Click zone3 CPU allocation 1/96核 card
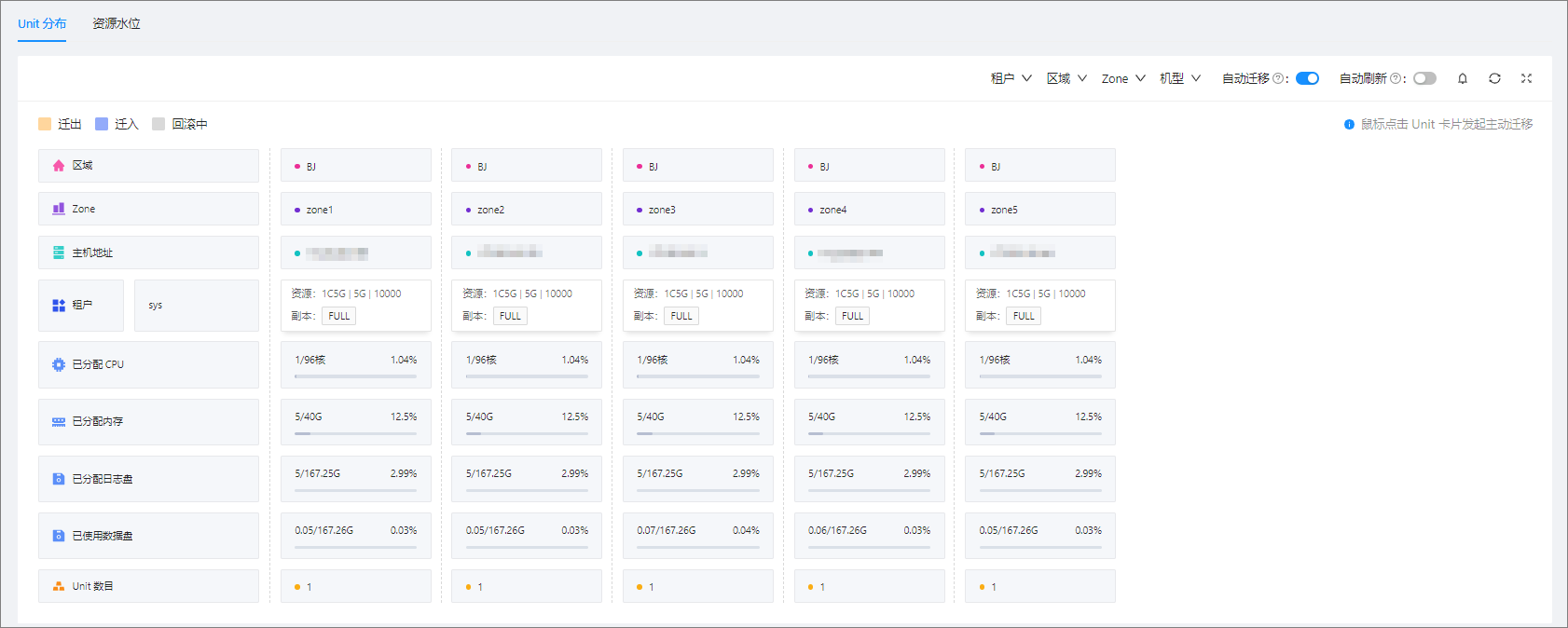Image resolution: width=1568 pixels, height=628 pixels. click(698, 364)
